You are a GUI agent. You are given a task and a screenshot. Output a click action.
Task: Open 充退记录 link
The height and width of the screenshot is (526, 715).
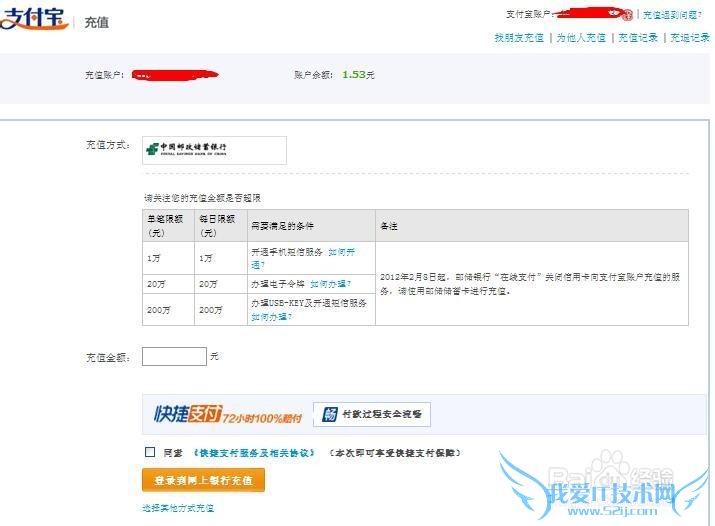click(690, 37)
